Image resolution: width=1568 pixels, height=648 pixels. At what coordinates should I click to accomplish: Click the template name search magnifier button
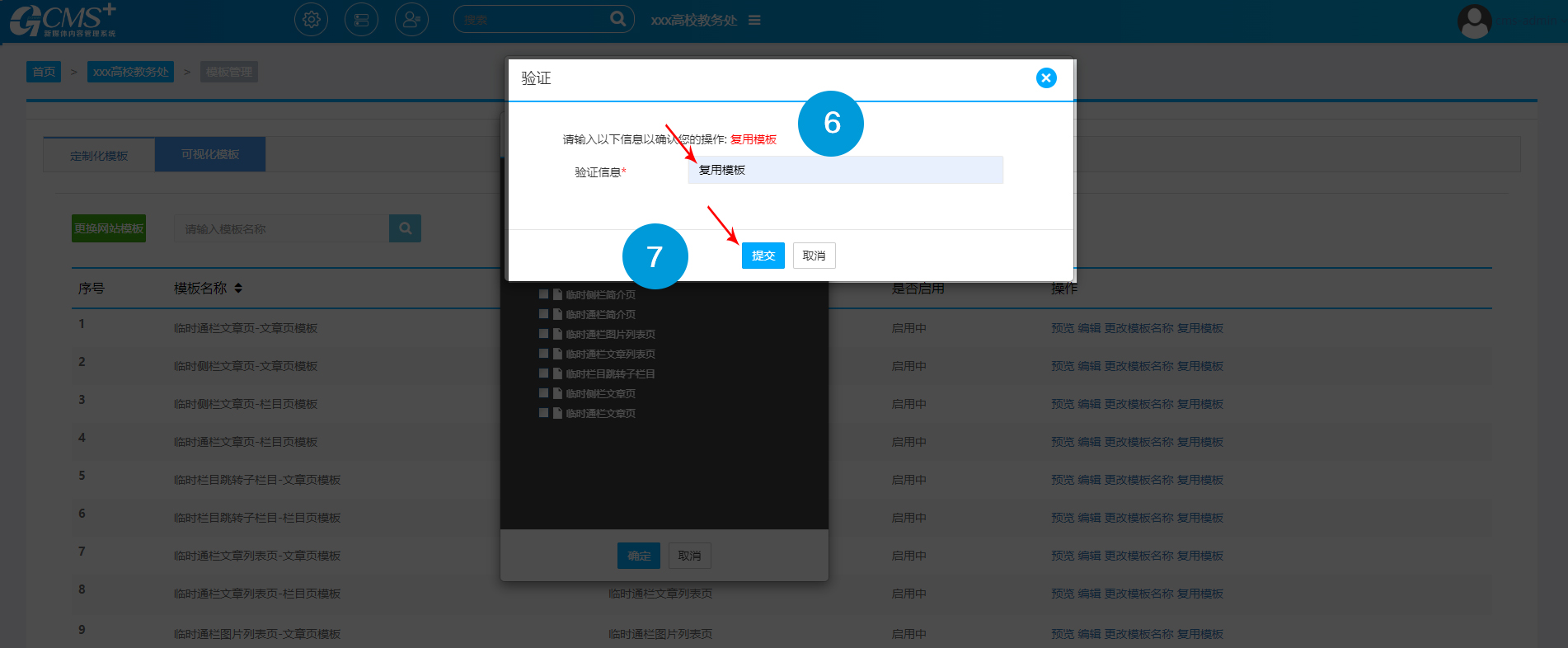click(405, 228)
